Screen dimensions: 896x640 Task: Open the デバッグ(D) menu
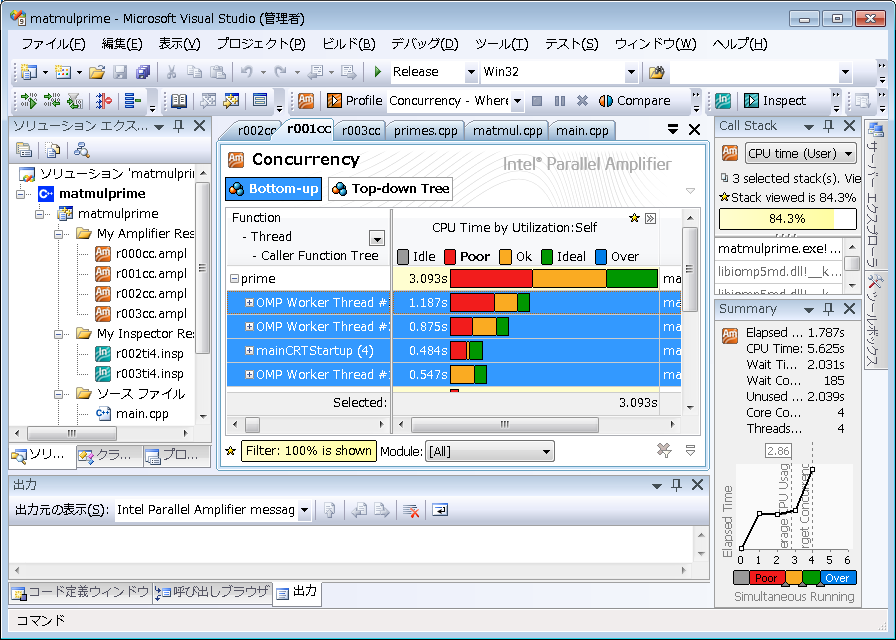425,44
